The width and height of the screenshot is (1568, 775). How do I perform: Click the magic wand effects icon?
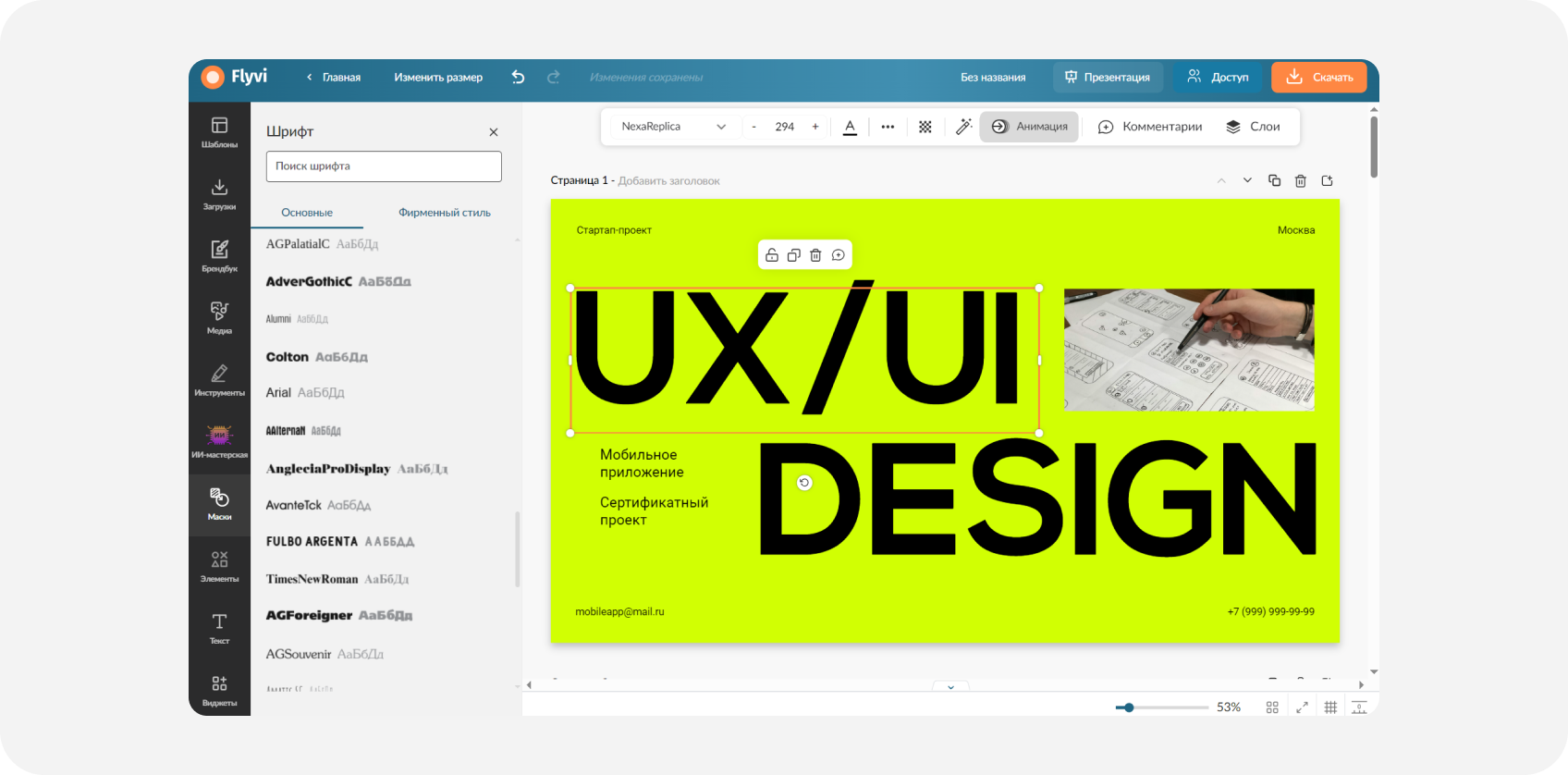(x=963, y=127)
